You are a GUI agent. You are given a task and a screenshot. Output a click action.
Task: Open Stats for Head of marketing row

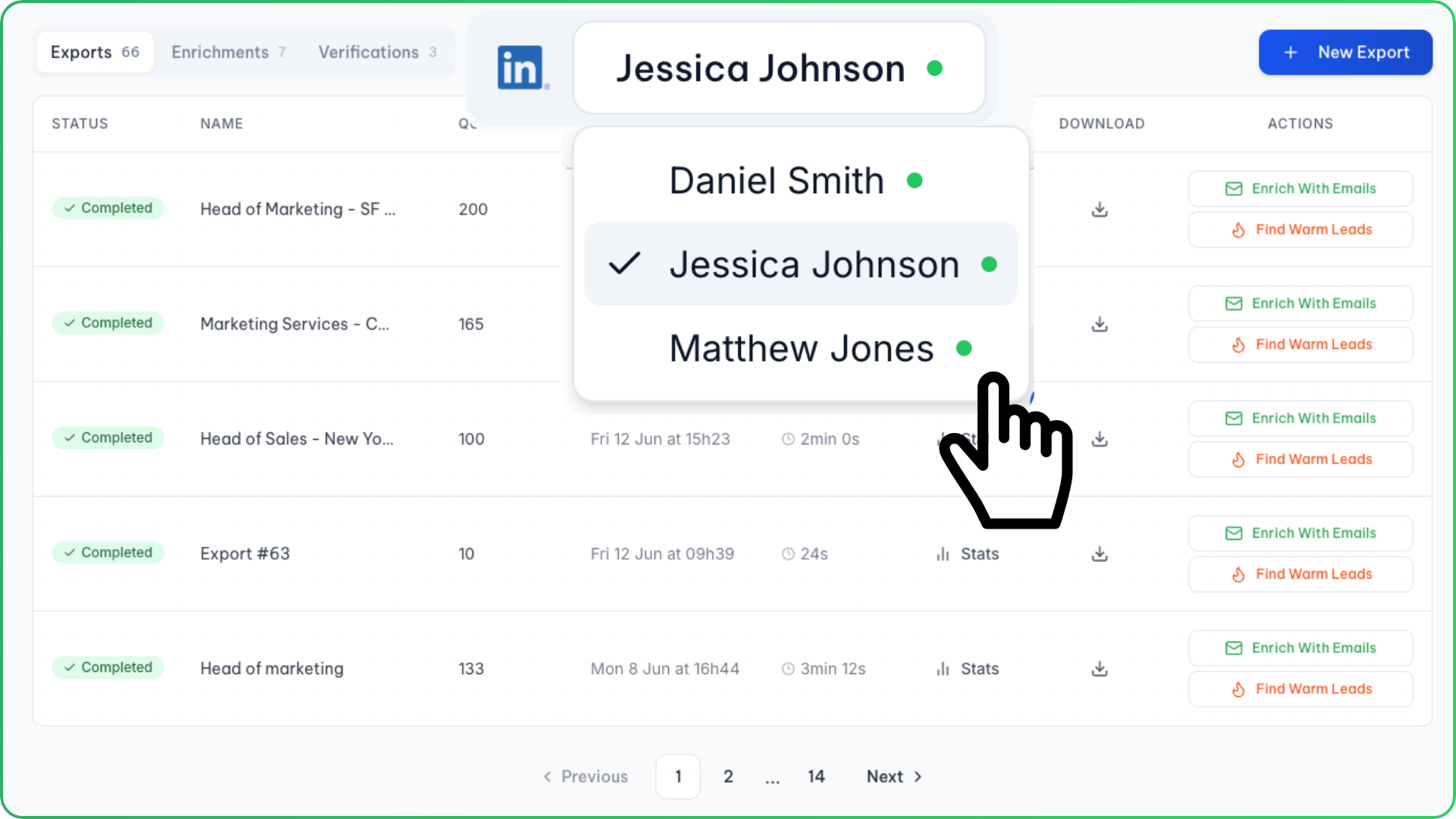(968, 669)
